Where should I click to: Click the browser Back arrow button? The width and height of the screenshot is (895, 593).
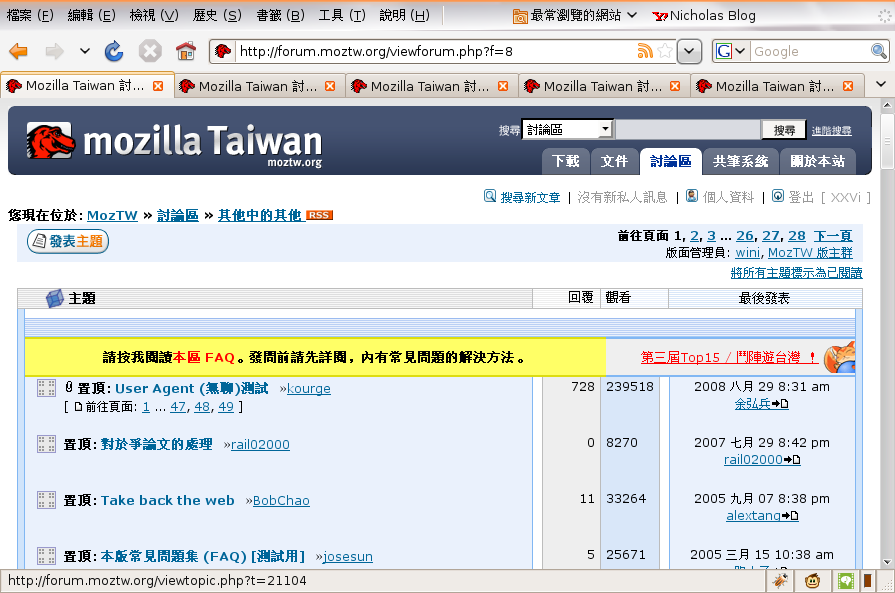pyautogui.click(x=19, y=51)
